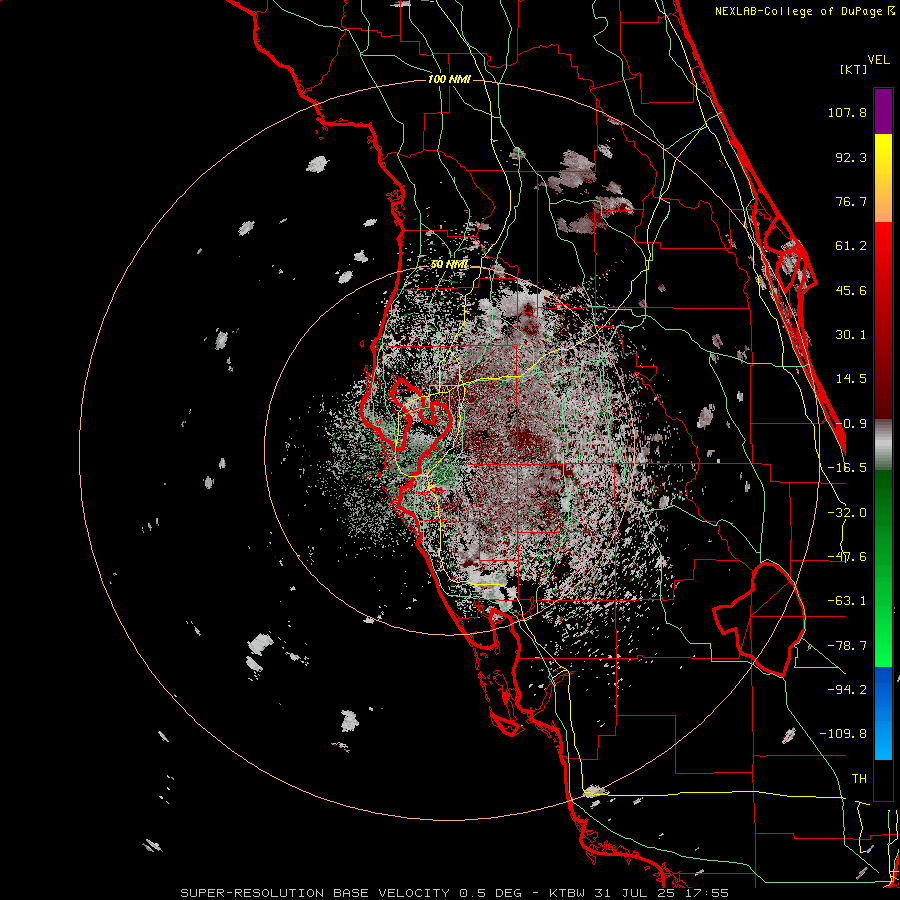Screen dimensions: 900x900
Task: Click the [KT] units label
Action: pyautogui.click(x=854, y=69)
